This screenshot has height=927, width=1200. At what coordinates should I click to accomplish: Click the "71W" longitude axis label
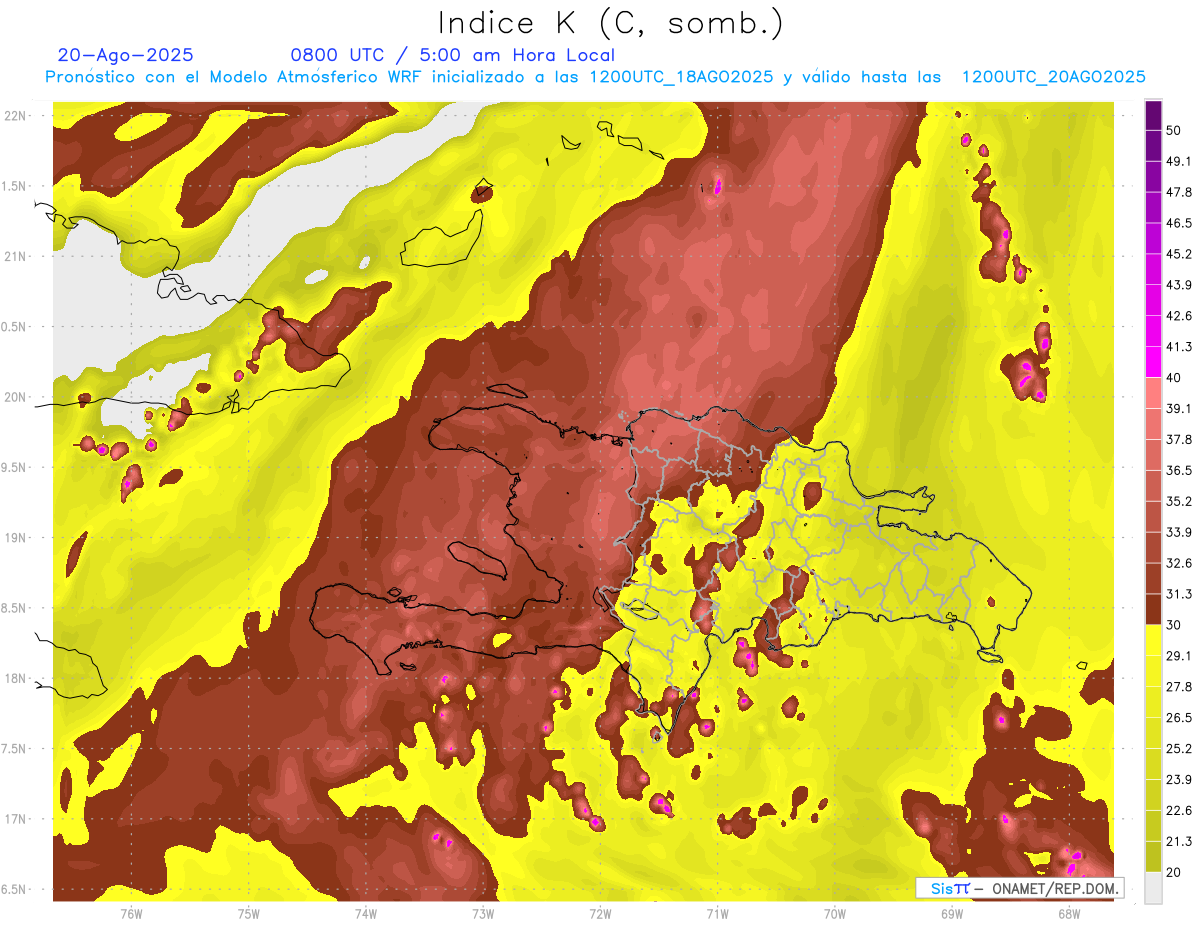coord(717,914)
